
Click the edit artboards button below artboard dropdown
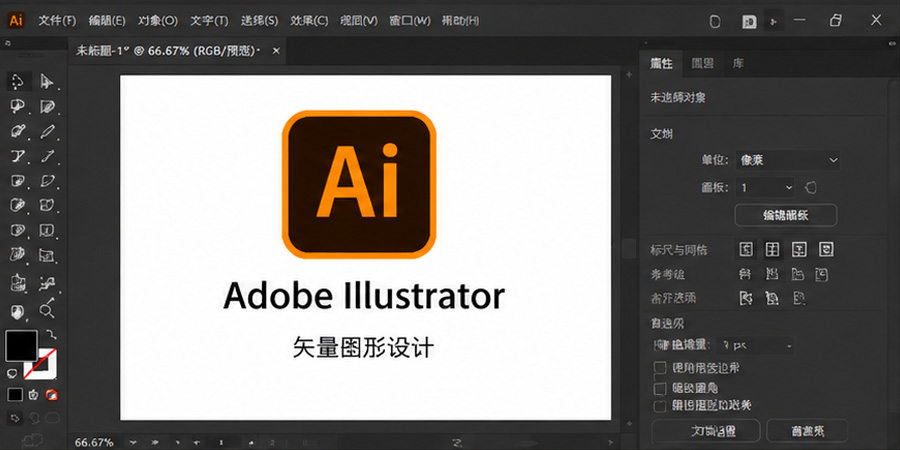(786, 215)
